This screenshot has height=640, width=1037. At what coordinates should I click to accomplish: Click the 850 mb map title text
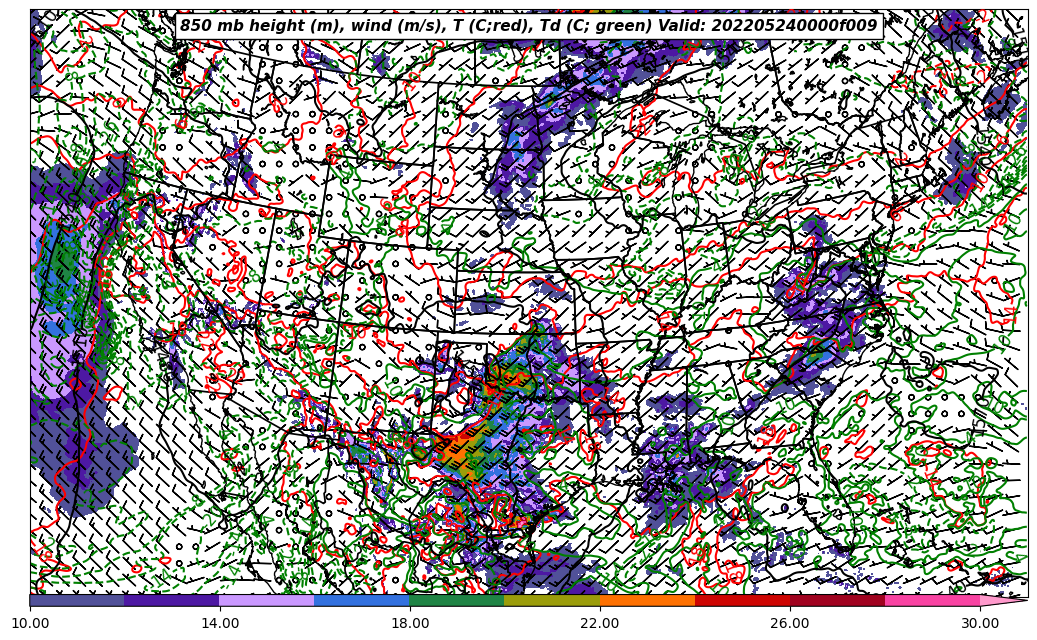(x=528, y=26)
